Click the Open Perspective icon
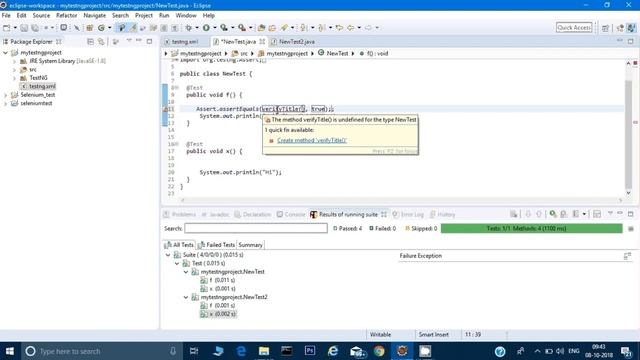 click(x=605, y=28)
